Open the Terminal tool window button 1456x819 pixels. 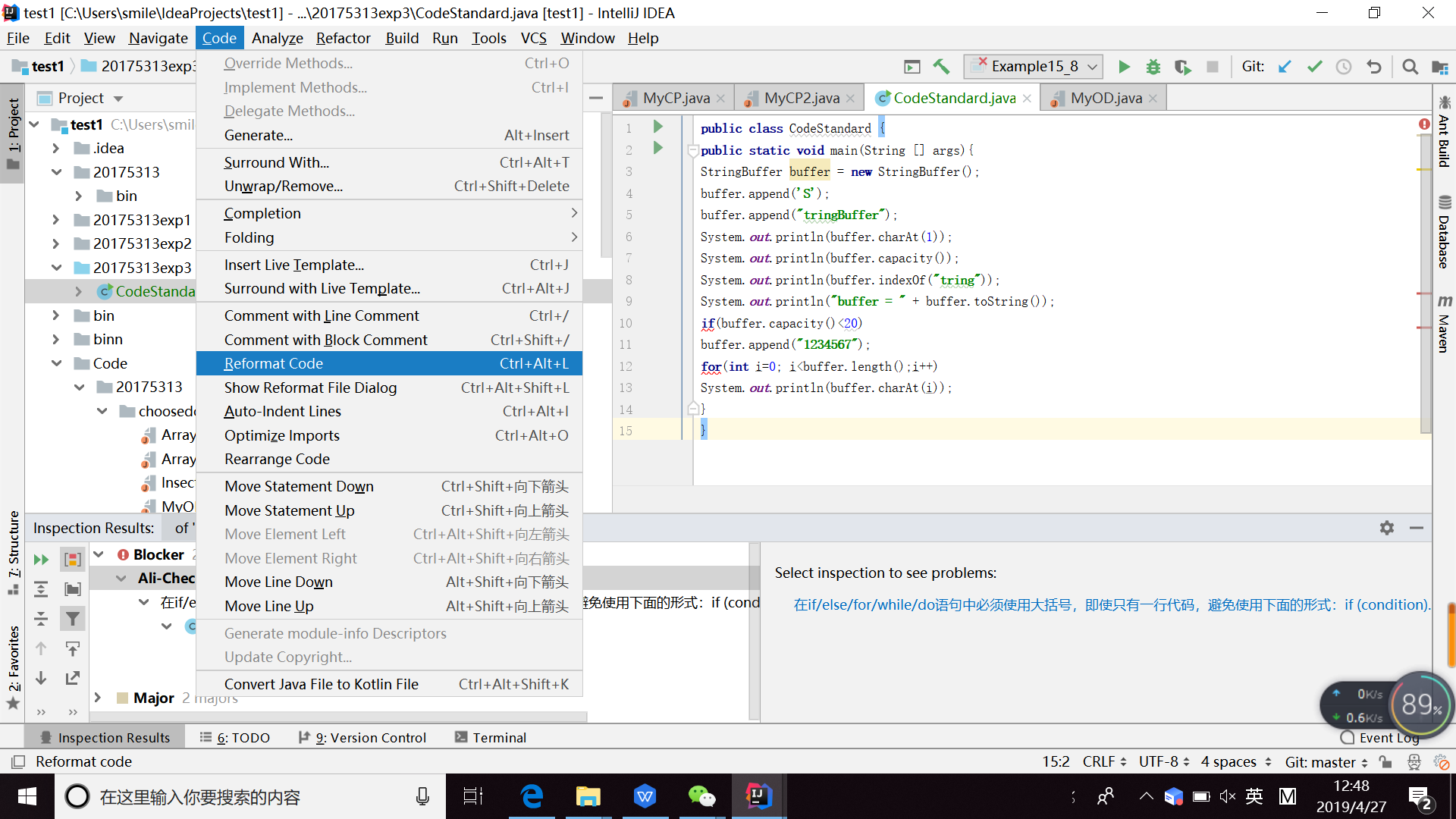click(491, 737)
